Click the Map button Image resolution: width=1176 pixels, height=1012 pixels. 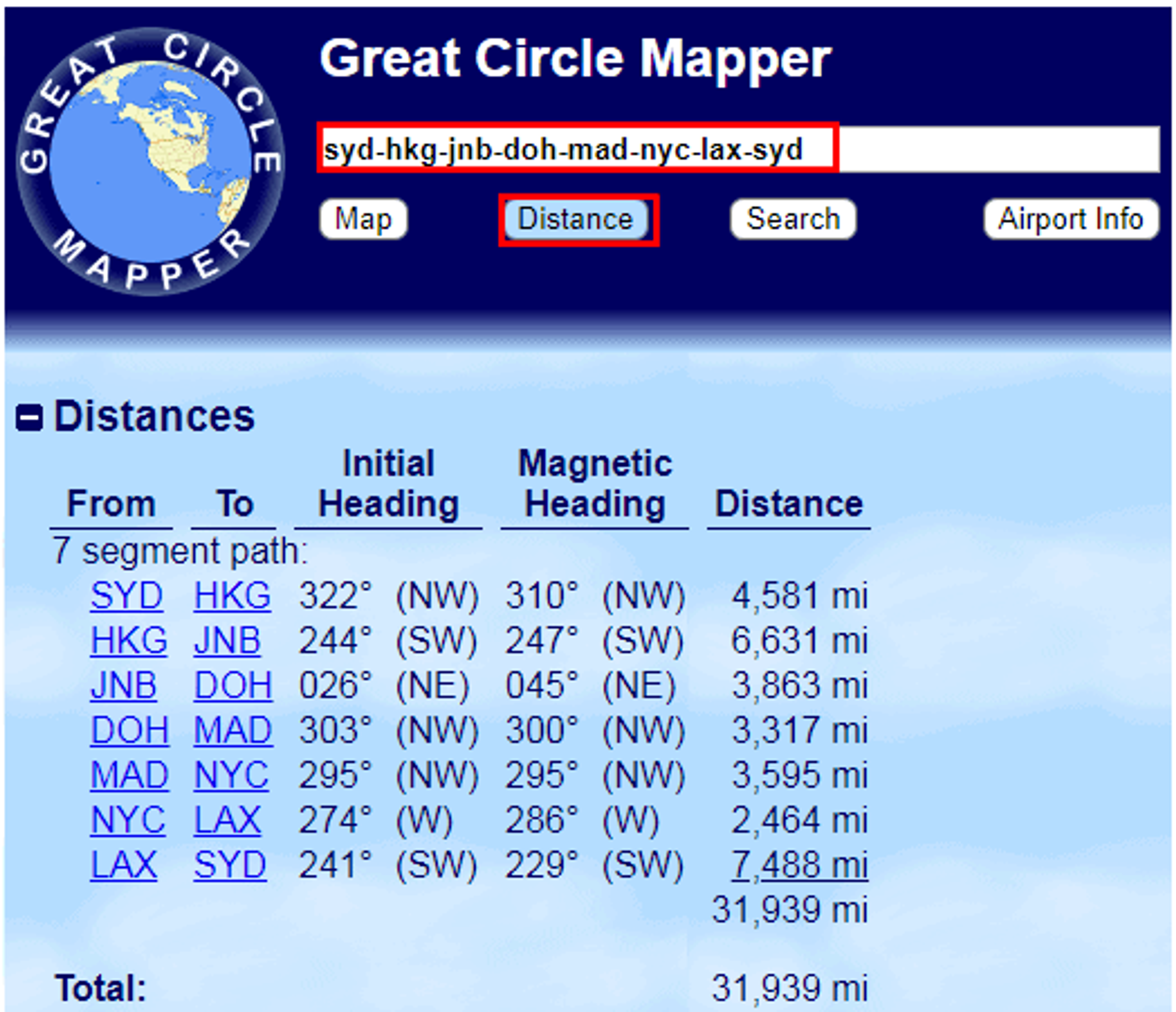pos(364,219)
